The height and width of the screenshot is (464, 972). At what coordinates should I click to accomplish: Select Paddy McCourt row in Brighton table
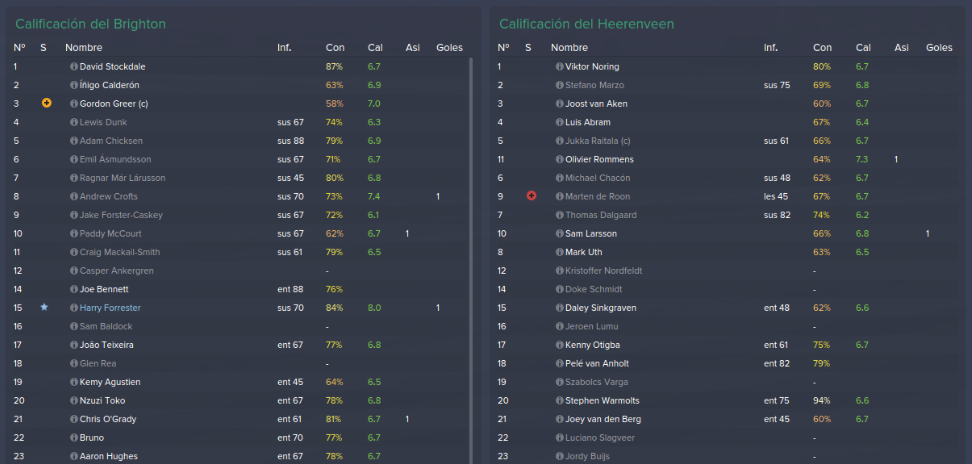point(239,234)
